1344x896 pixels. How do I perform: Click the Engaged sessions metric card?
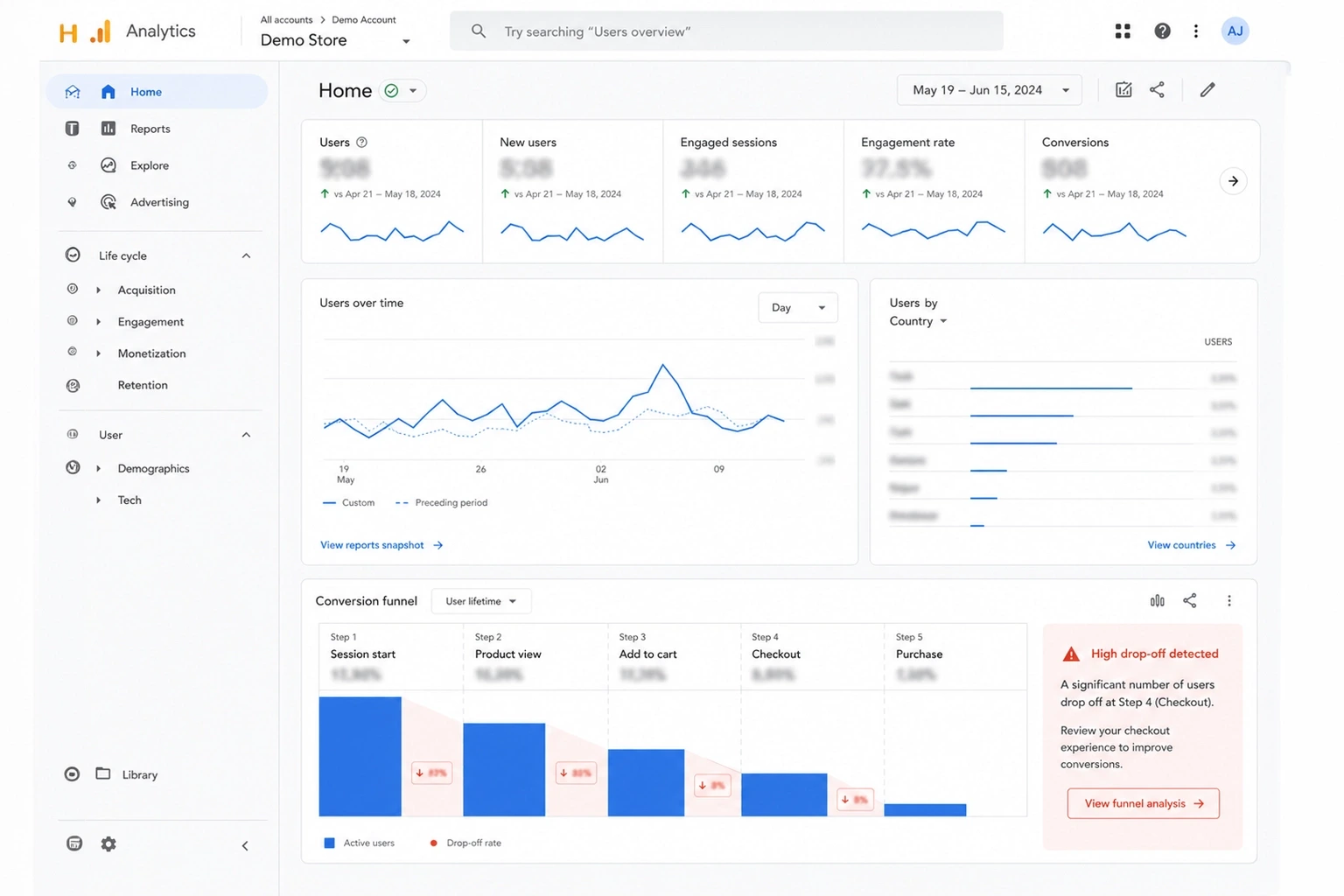[x=753, y=192]
